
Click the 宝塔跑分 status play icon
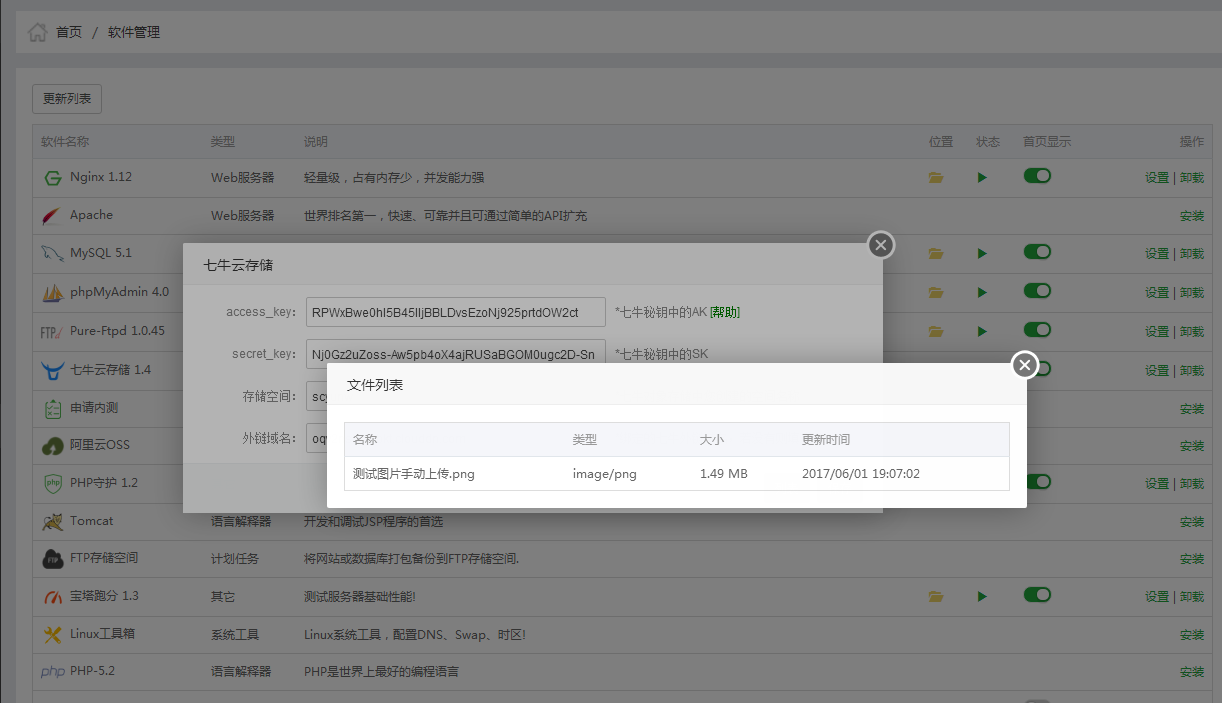click(982, 597)
